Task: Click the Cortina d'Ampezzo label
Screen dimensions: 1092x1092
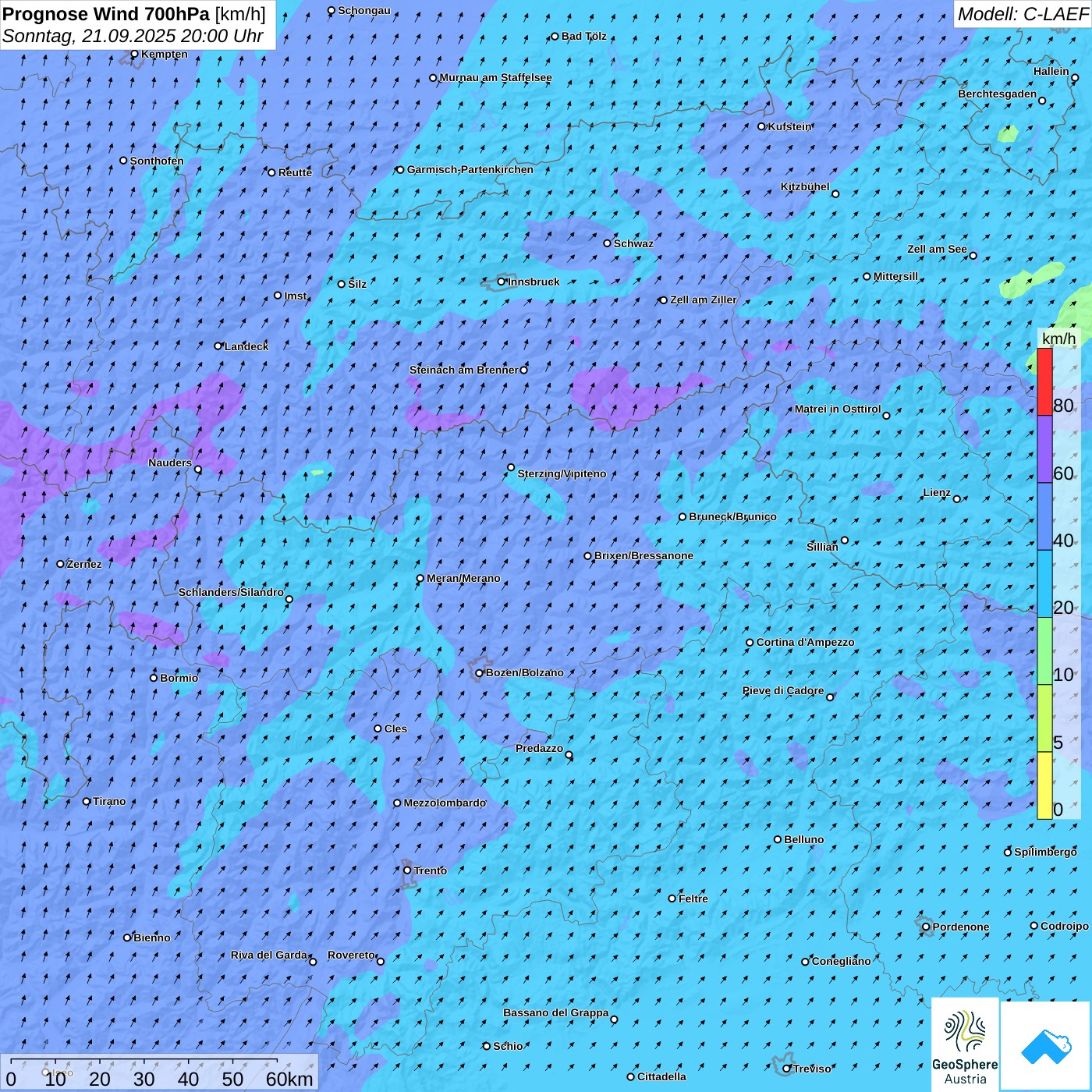Action: (806, 642)
